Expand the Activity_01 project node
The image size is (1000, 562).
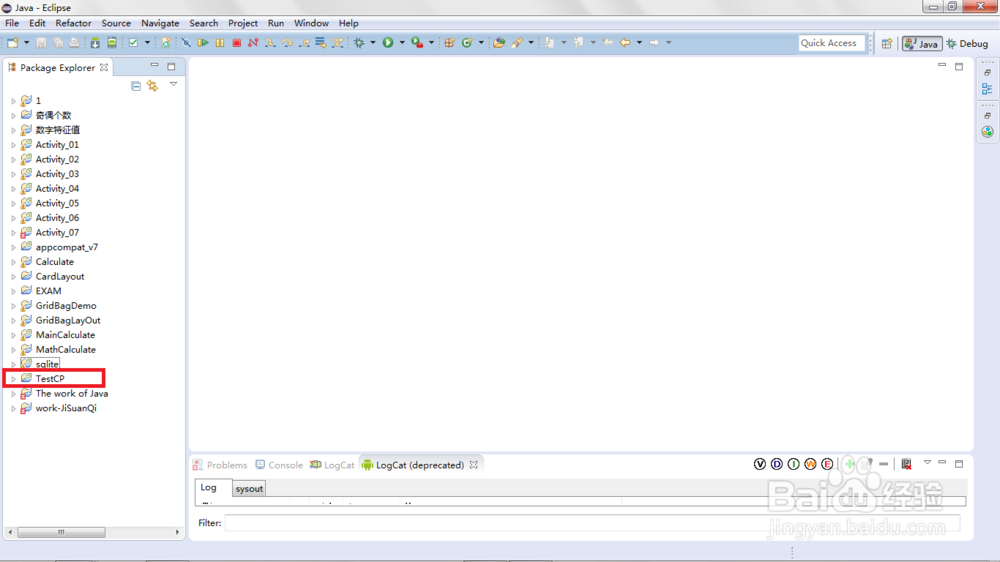[13, 145]
